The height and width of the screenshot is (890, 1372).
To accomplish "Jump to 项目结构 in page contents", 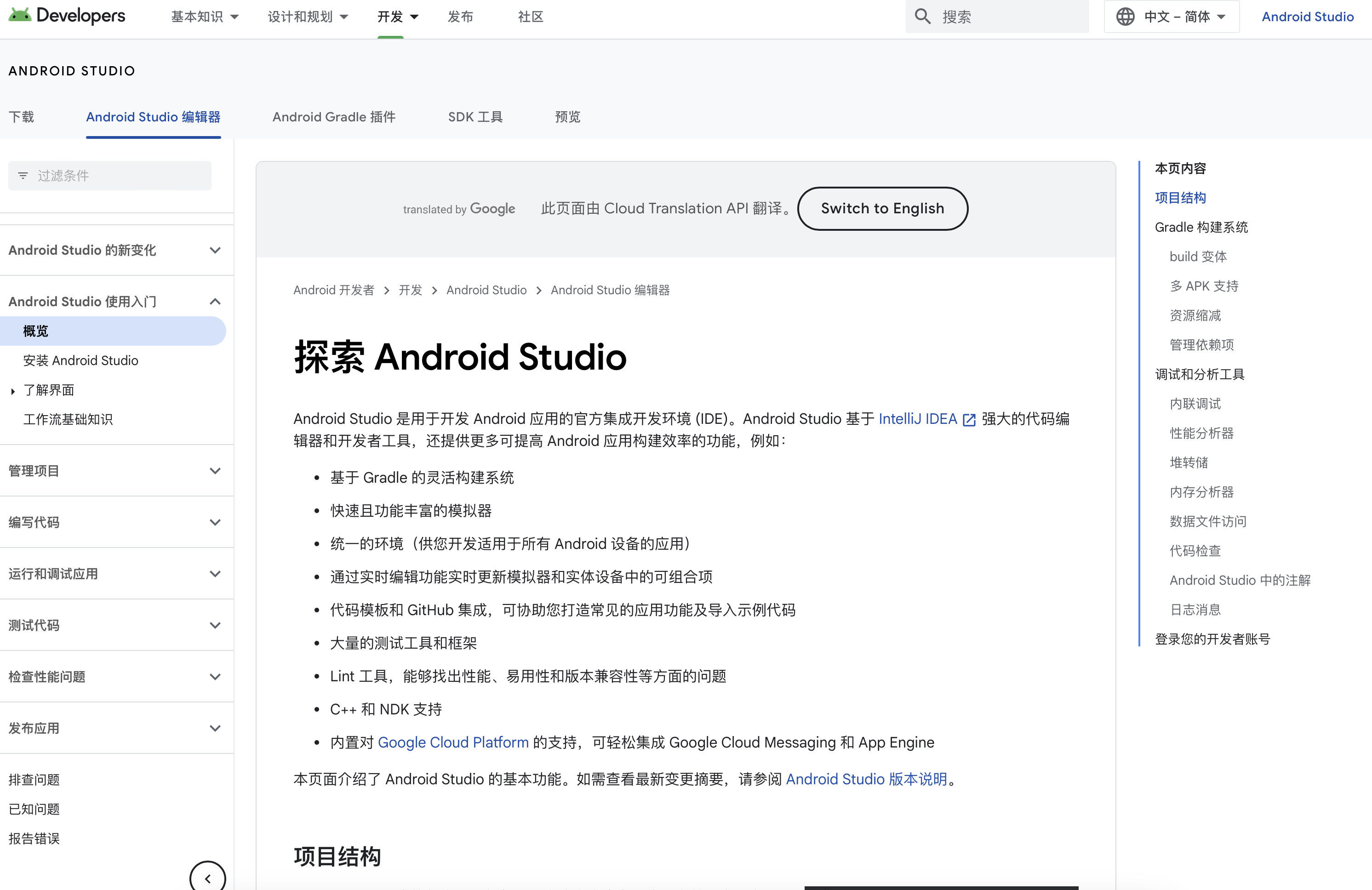I will (1180, 198).
